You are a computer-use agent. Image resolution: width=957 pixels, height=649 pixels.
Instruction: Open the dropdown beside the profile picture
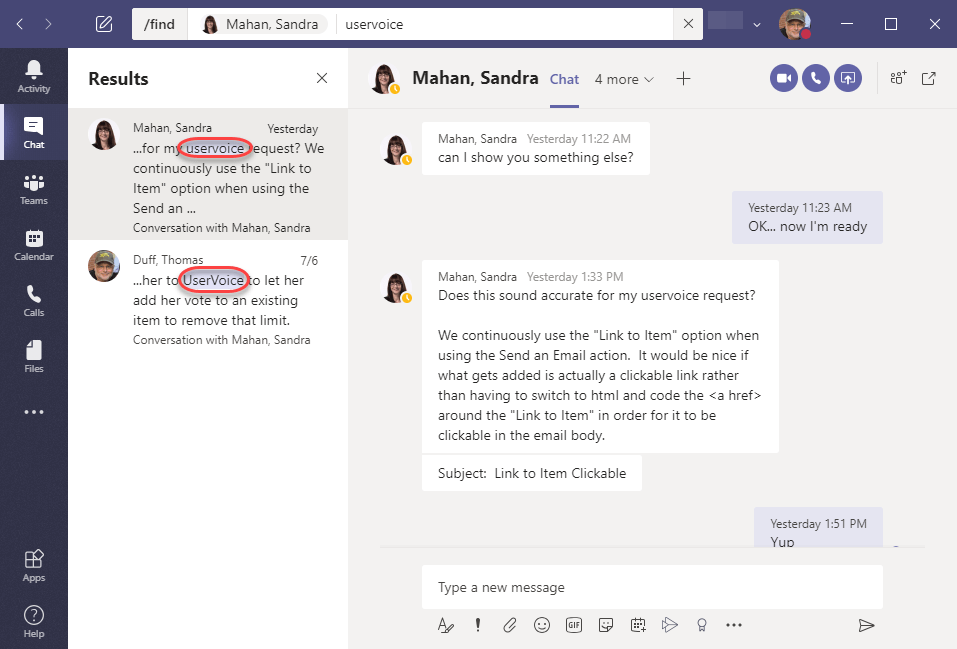click(x=757, y=24)
